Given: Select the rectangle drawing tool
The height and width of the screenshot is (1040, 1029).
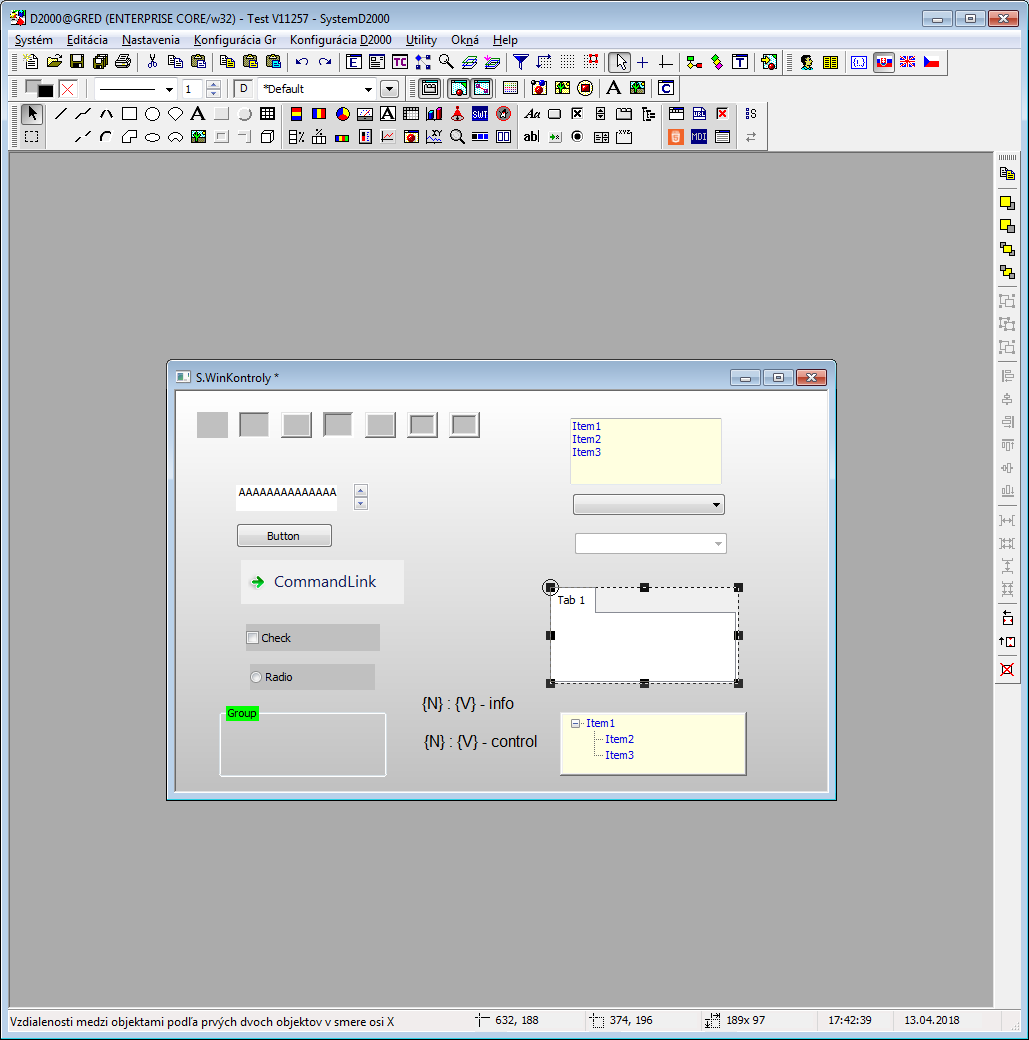Looking at the screenshot, I should pos(129,114).
